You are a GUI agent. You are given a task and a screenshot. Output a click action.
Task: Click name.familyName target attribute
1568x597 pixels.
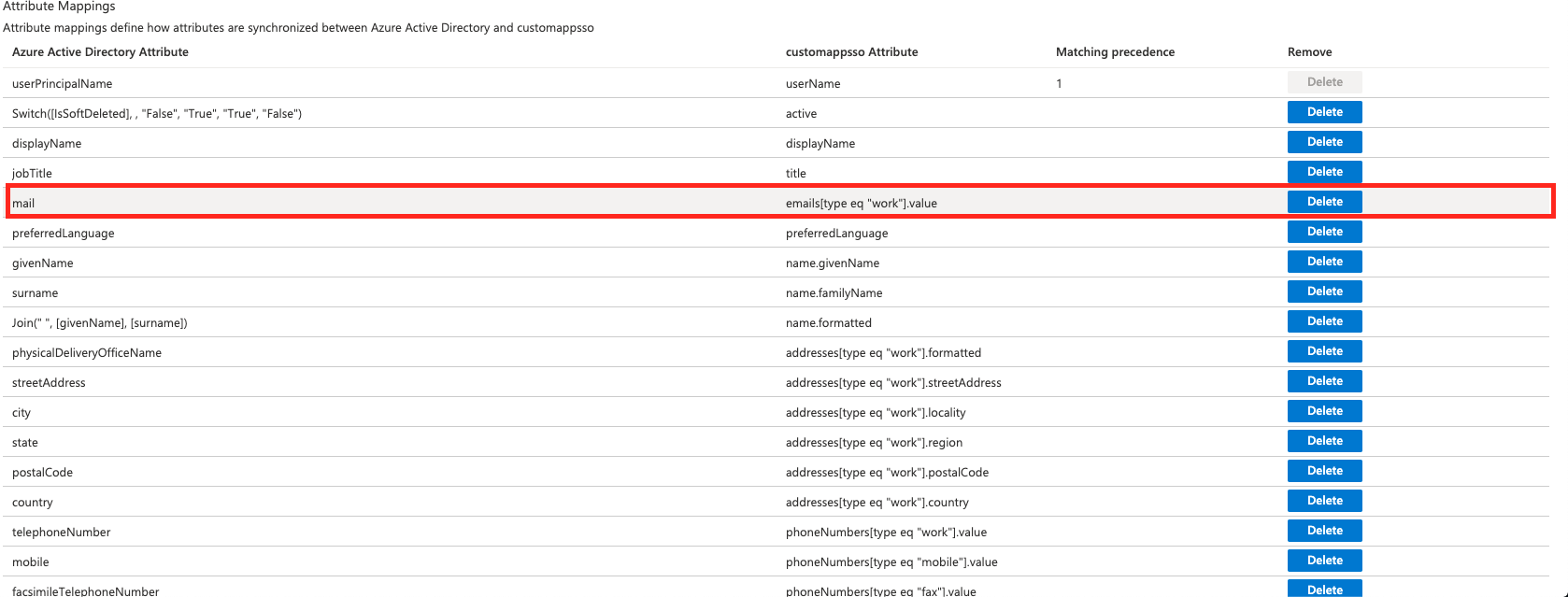coord(834,293)
